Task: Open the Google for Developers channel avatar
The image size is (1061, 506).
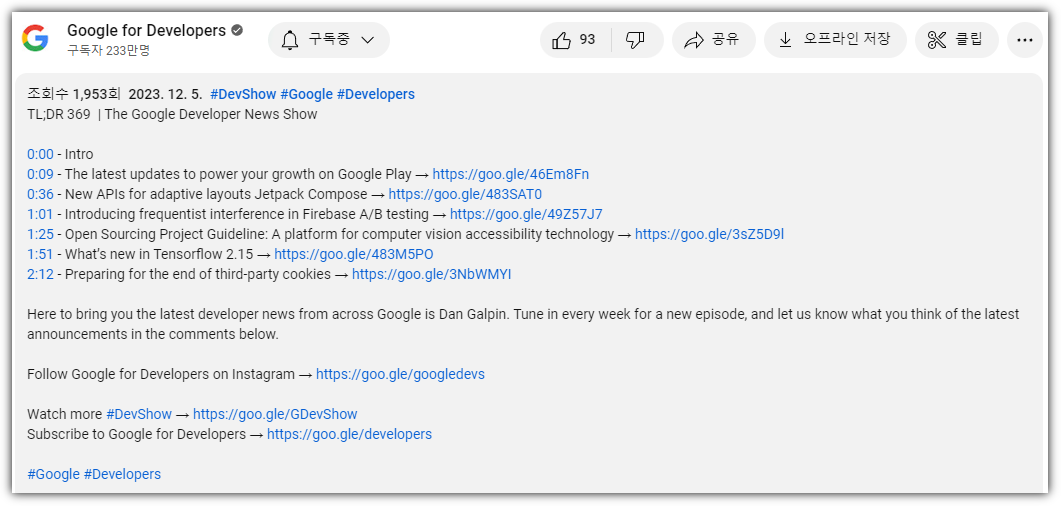Action: pyautogui.click(x=35, y=39)
